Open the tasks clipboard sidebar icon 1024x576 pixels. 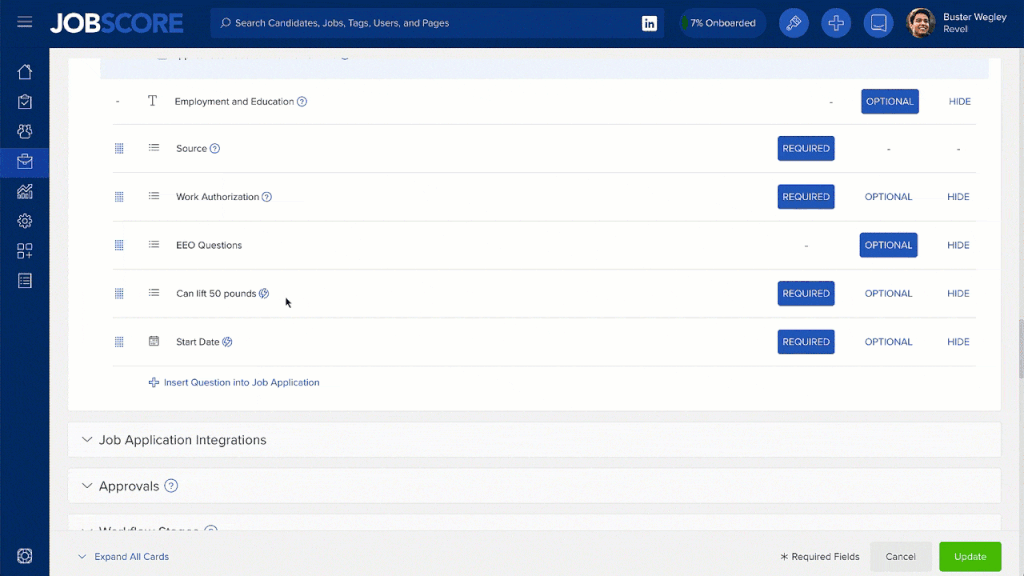[25, 102]
